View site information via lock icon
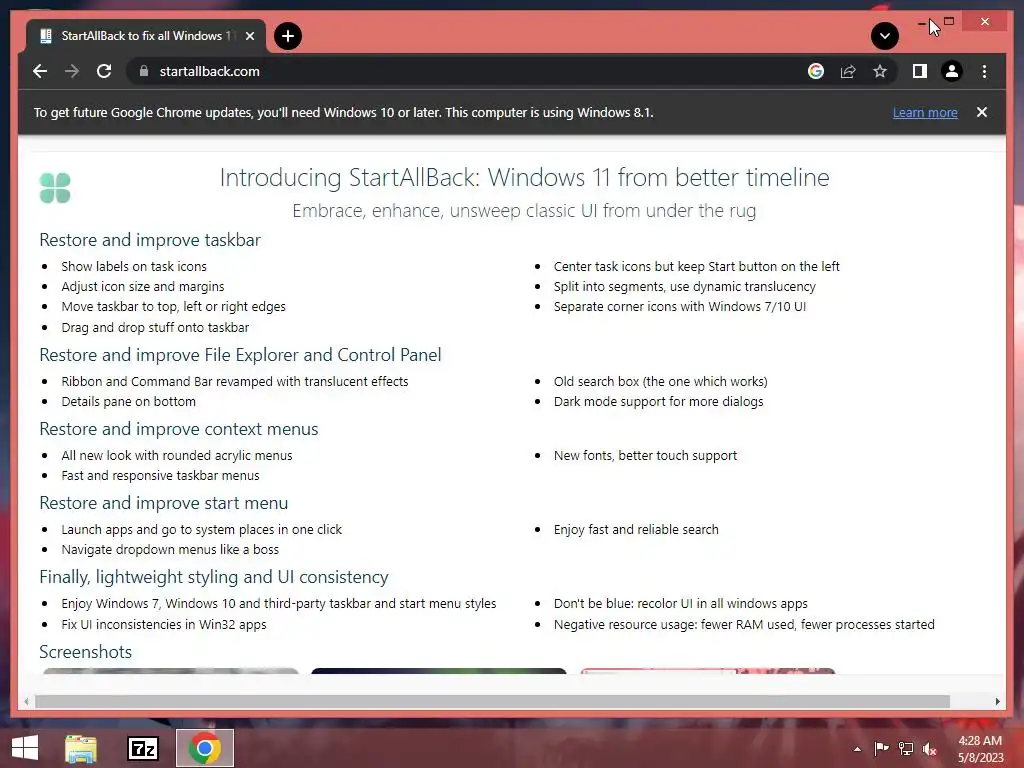 point(144,71)
